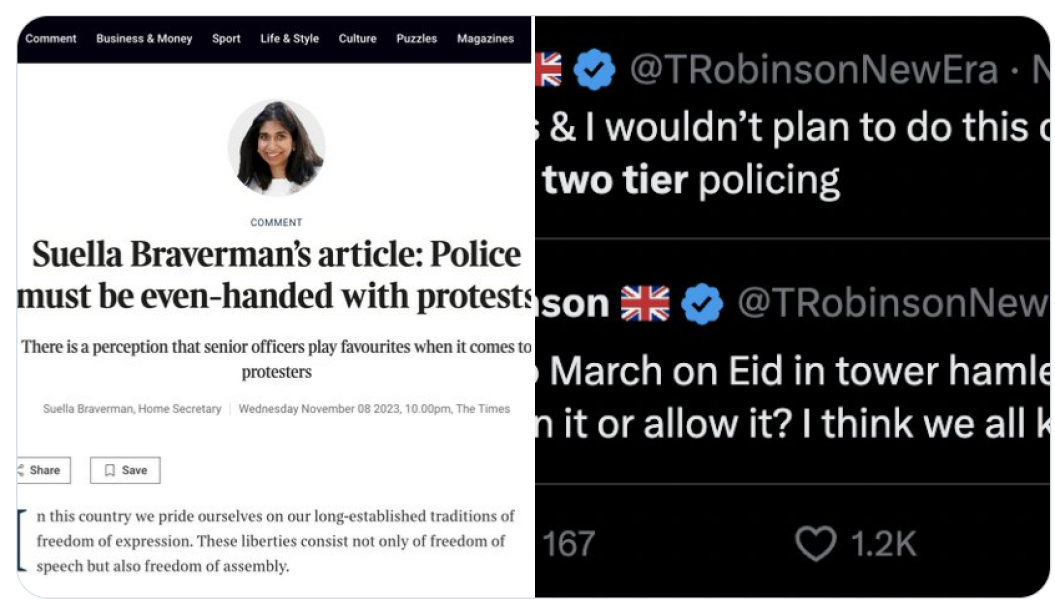Click the bookmark icon on the Save button
The width and height of the screenshot is (1055, 600).
coord(110,470)
